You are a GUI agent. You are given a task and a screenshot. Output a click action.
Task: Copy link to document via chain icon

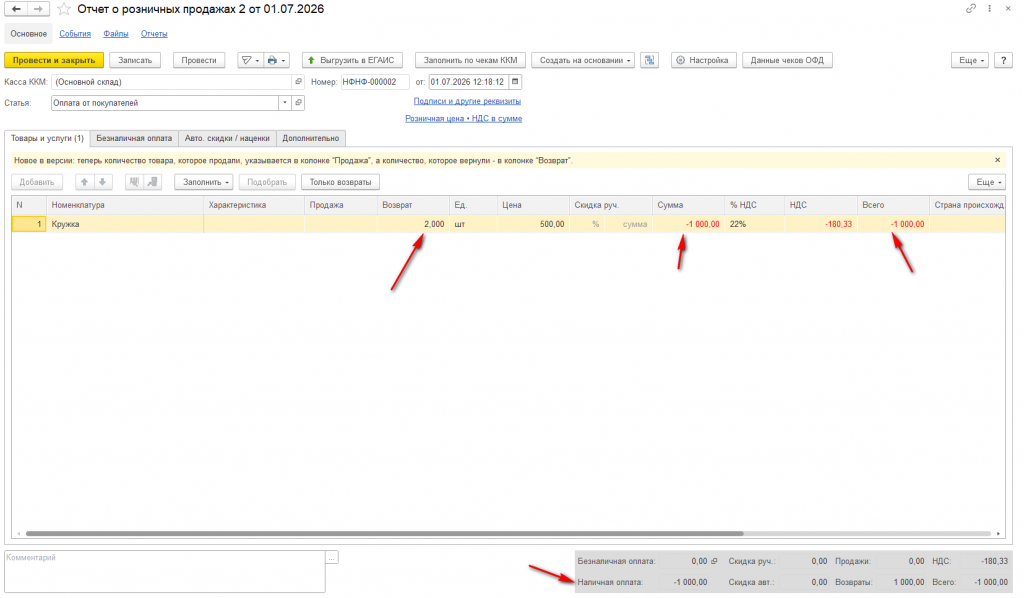point(971,8)
